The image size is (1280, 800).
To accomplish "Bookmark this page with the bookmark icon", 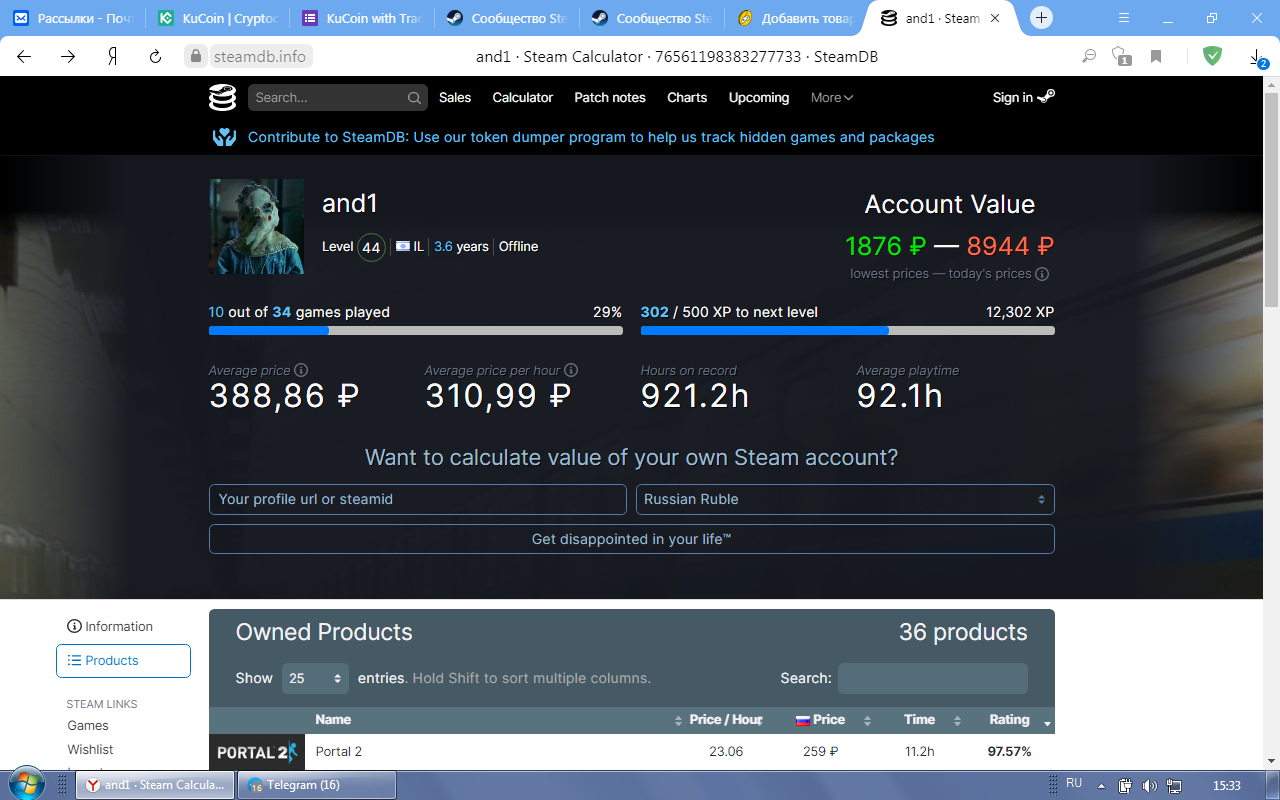I will 1156,57.
